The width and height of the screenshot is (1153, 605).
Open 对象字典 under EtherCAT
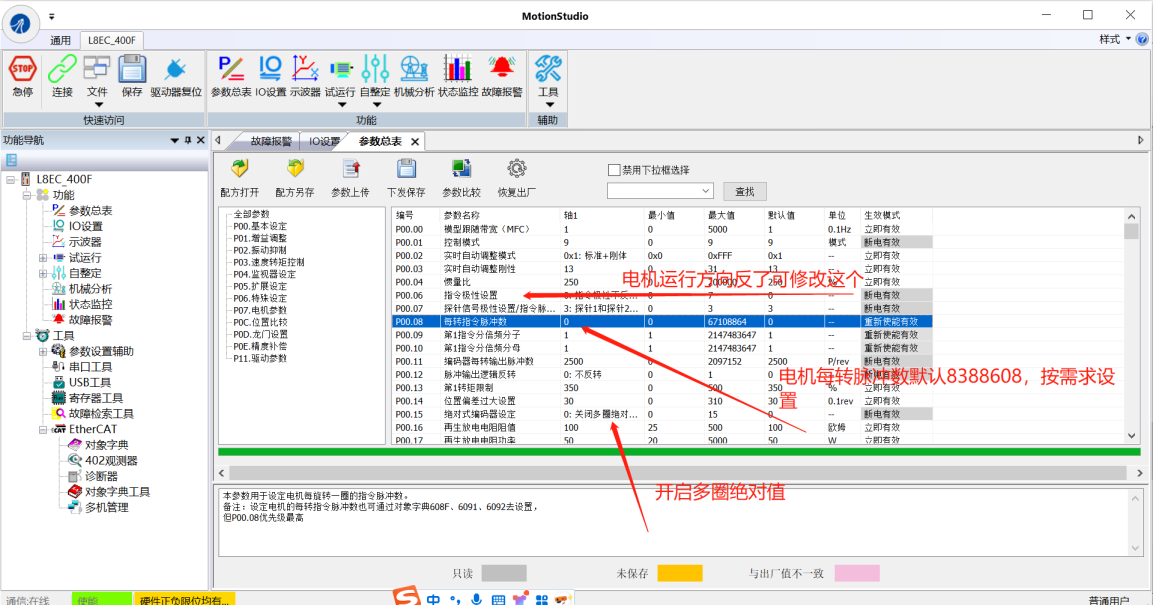[x=106, y=445]
